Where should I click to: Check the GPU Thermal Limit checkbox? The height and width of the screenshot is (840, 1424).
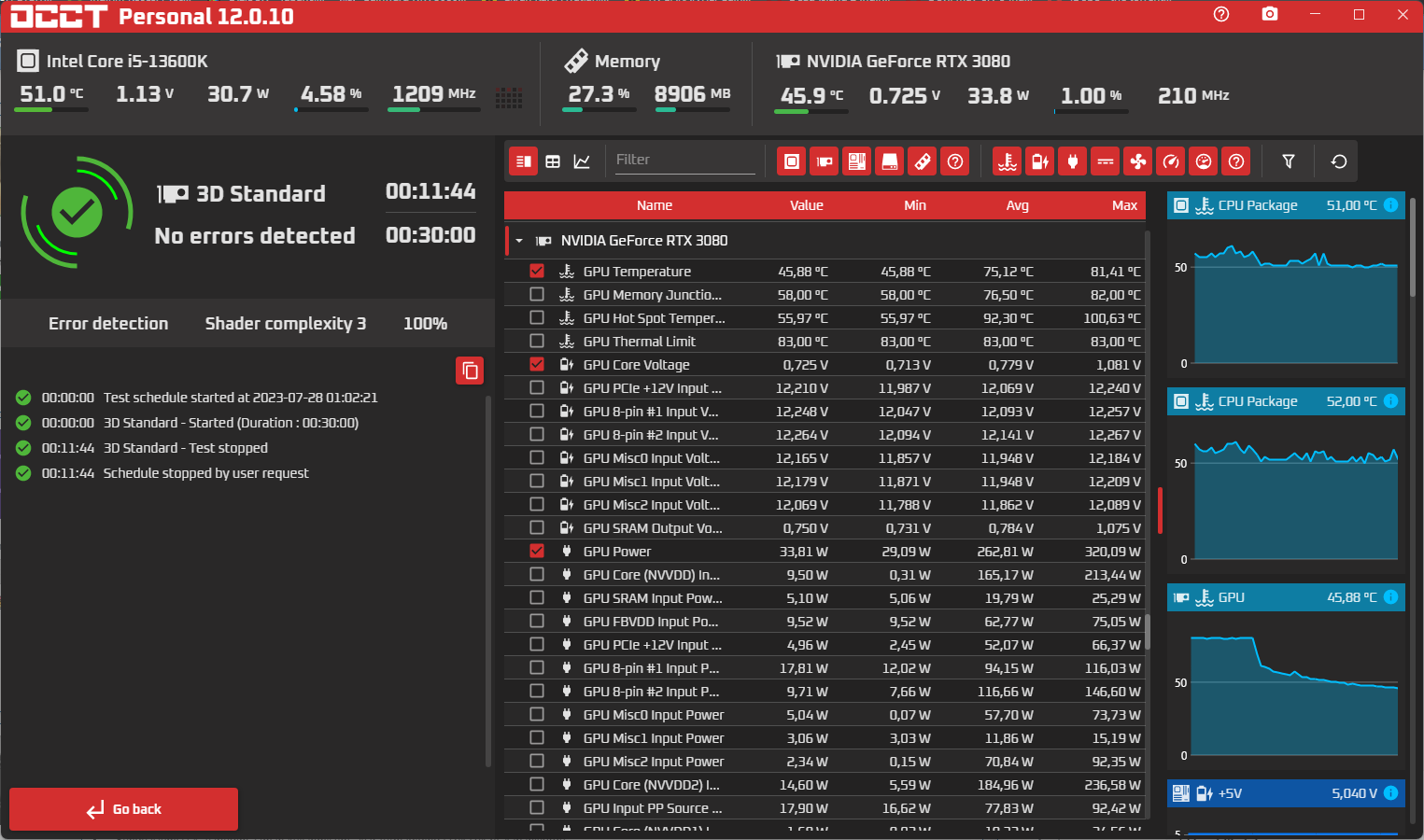click(537, 341)
